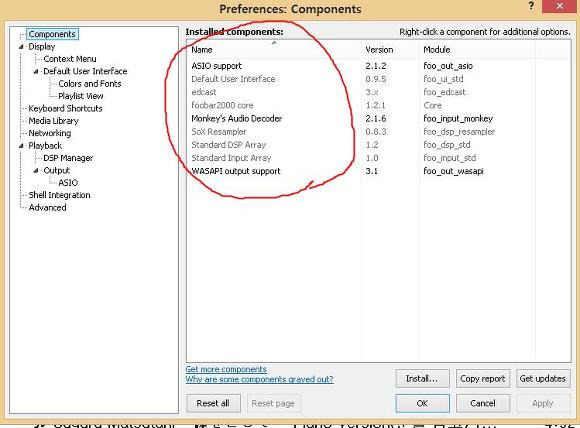Select WASAPI output support component
580x428 pixels.
[x=236, y=171]
